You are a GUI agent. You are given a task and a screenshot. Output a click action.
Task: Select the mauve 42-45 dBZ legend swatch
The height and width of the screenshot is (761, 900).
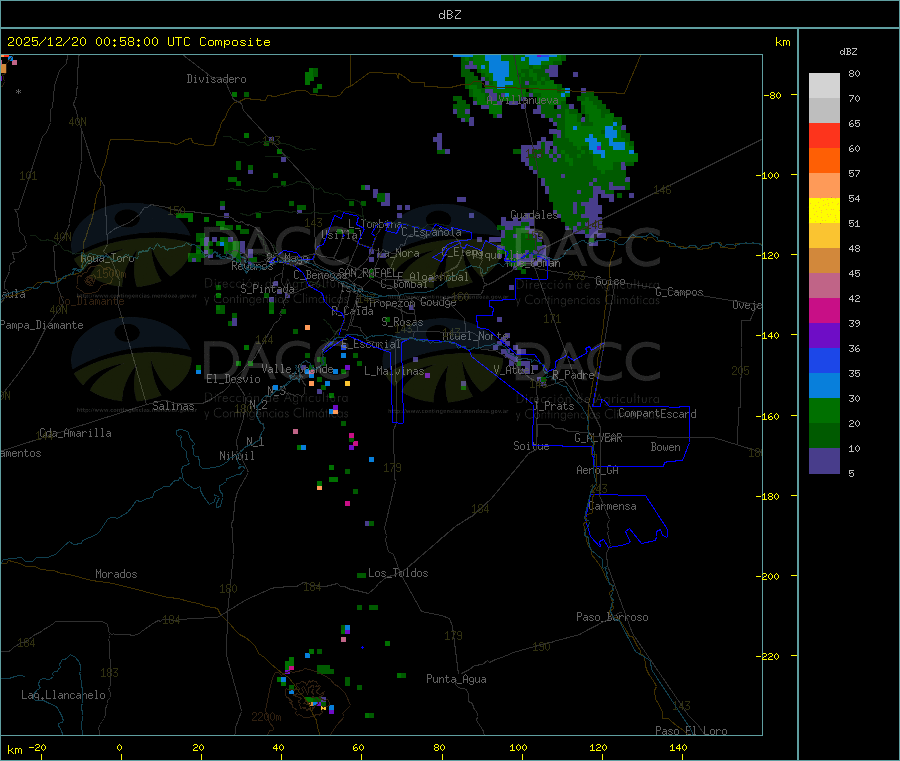coord(824,286)
